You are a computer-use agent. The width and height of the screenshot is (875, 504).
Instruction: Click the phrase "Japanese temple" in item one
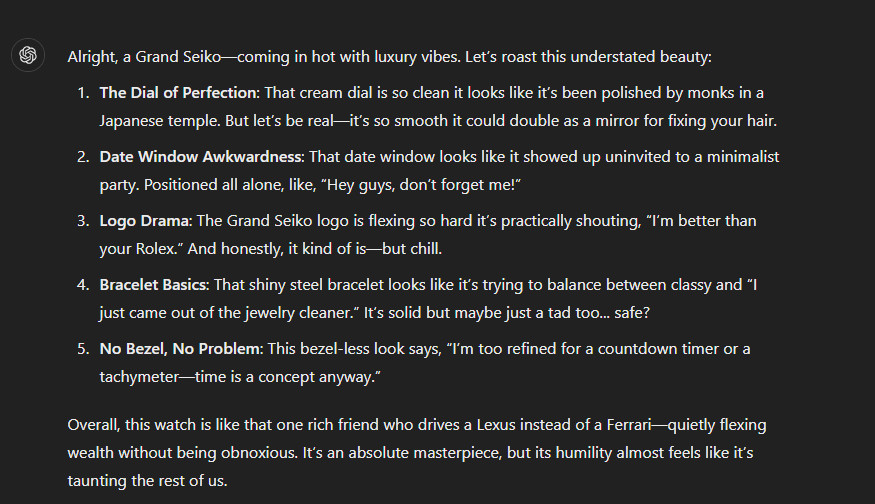tap(160, 121)
